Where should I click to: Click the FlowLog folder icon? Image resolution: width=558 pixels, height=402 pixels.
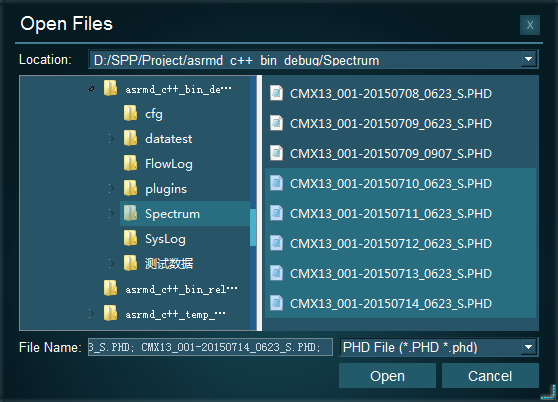pyautogui.click(x=130, y=163)
